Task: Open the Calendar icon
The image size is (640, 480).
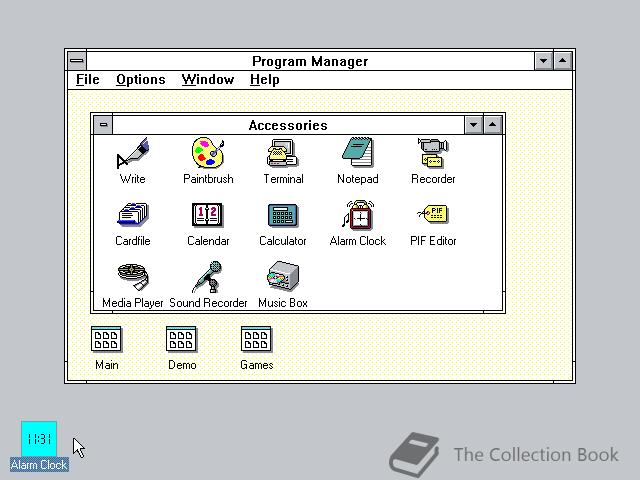Action: tap(207, 215)
